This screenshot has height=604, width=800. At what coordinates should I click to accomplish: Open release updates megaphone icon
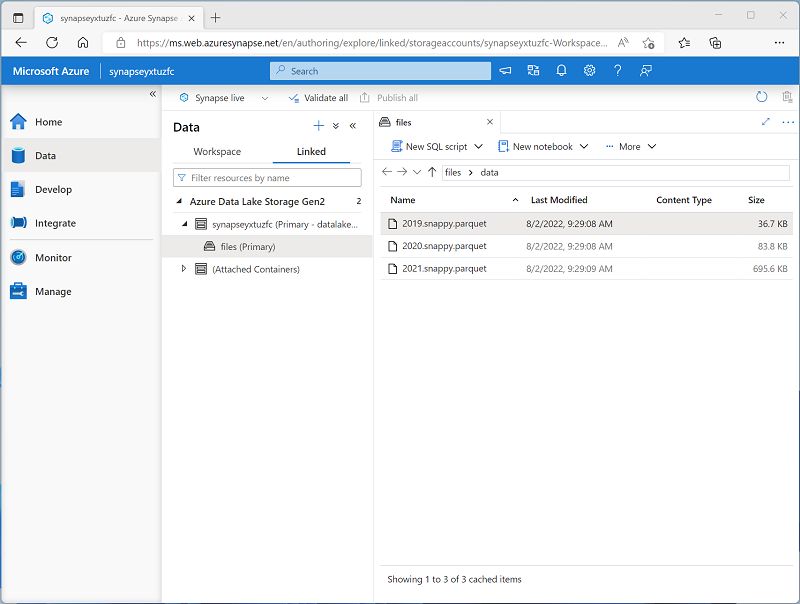[x=505, y=71]
